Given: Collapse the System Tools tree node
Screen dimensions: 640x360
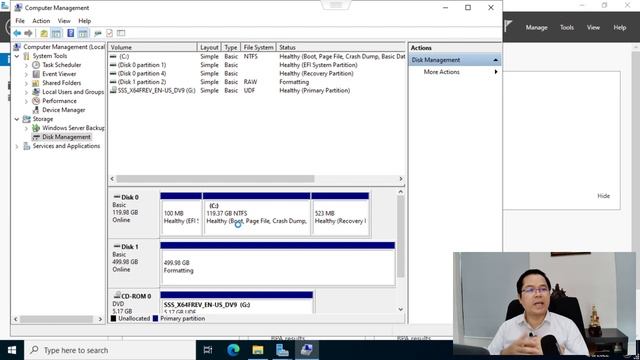Looking at the screenshot, I should coord(17,56).
